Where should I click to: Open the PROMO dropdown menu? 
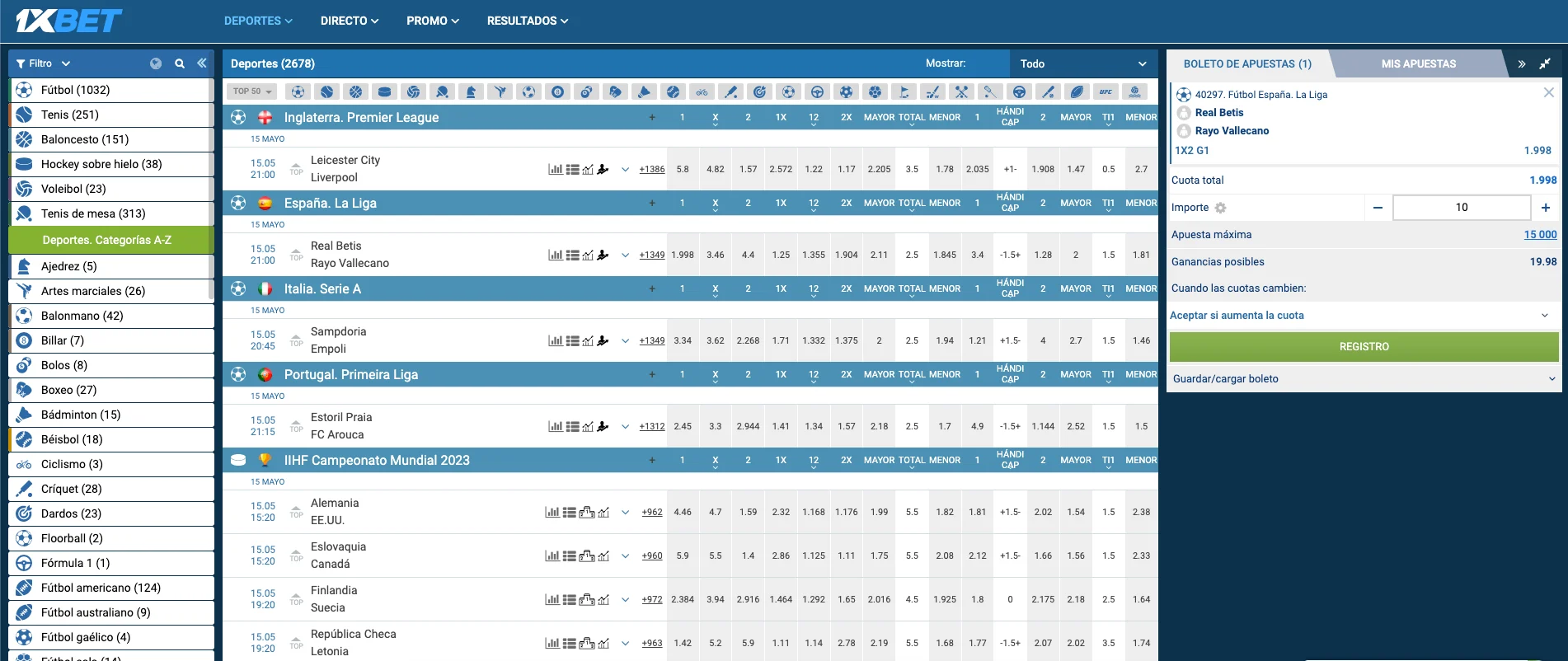pos(433,21)
